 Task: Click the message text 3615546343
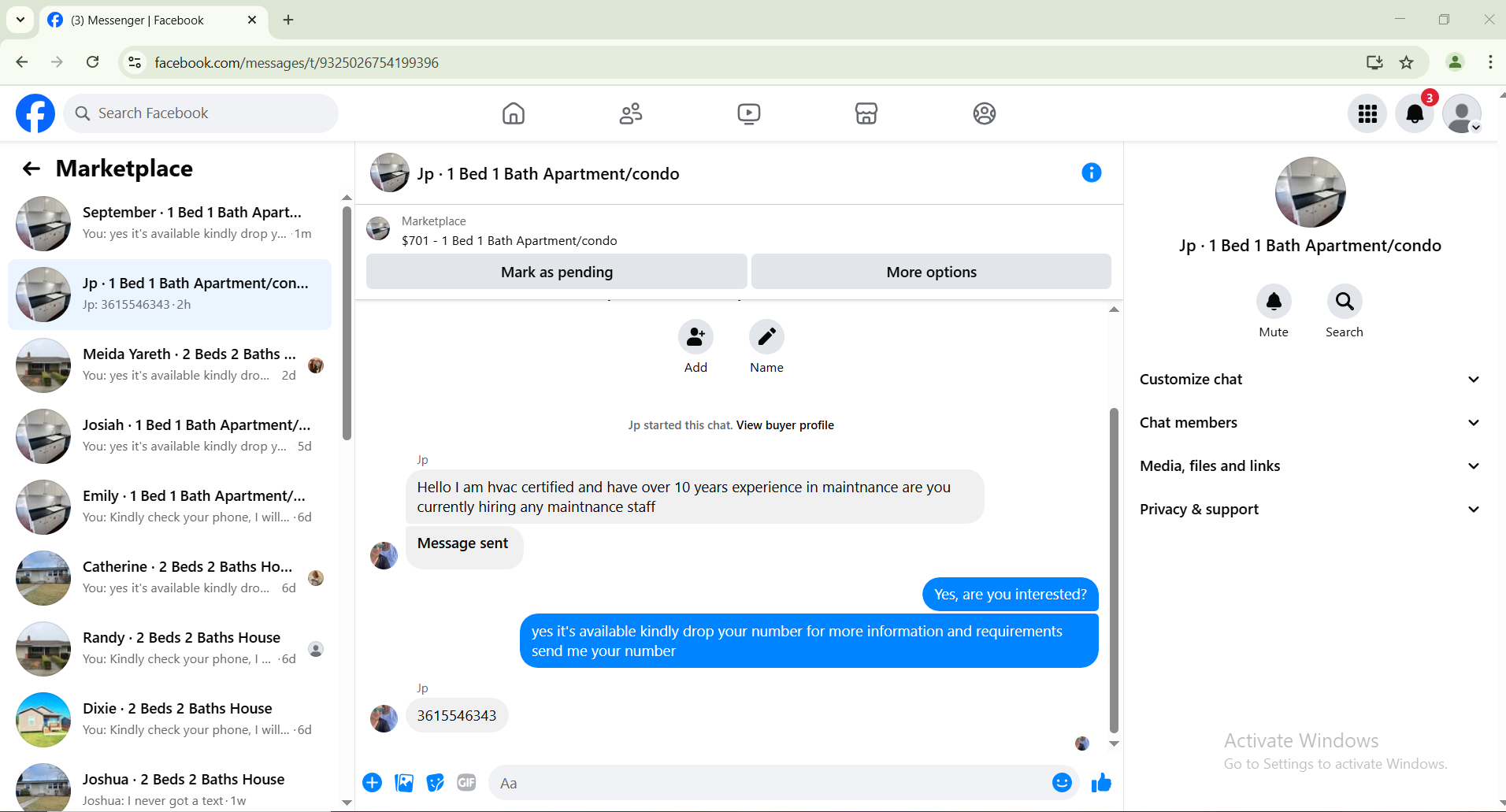click(x=457, y=716)
